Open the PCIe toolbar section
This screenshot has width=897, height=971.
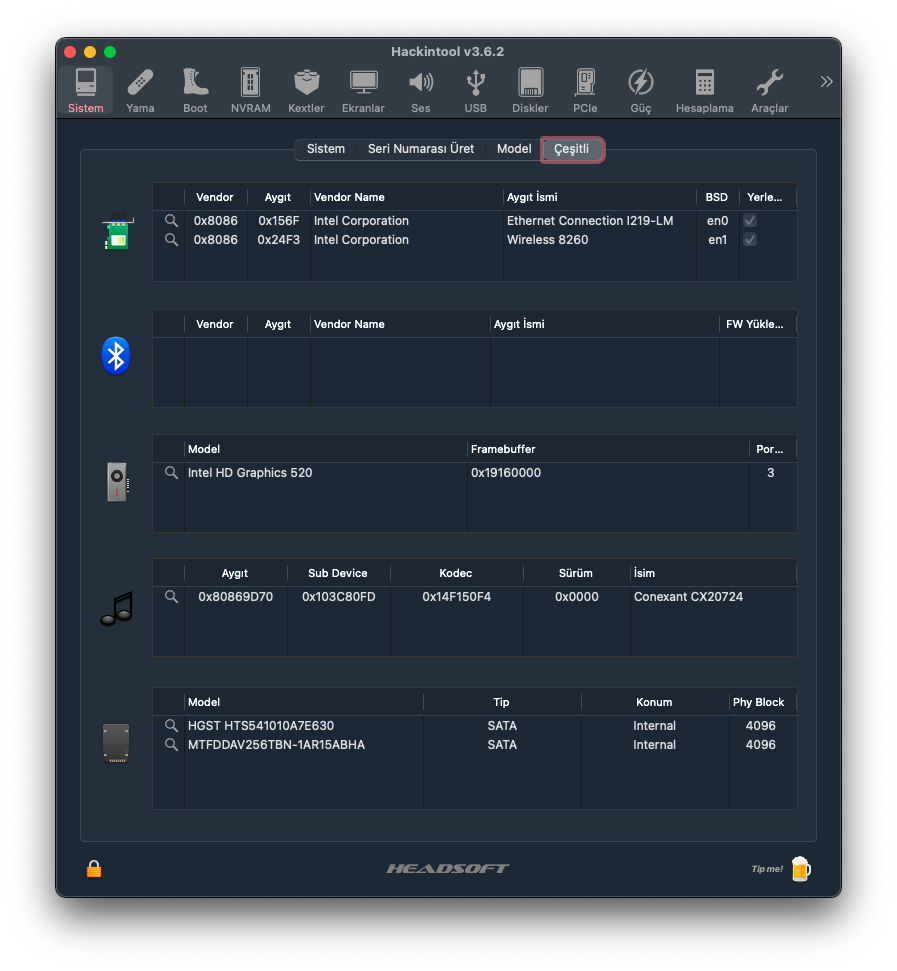pos(585,90)
